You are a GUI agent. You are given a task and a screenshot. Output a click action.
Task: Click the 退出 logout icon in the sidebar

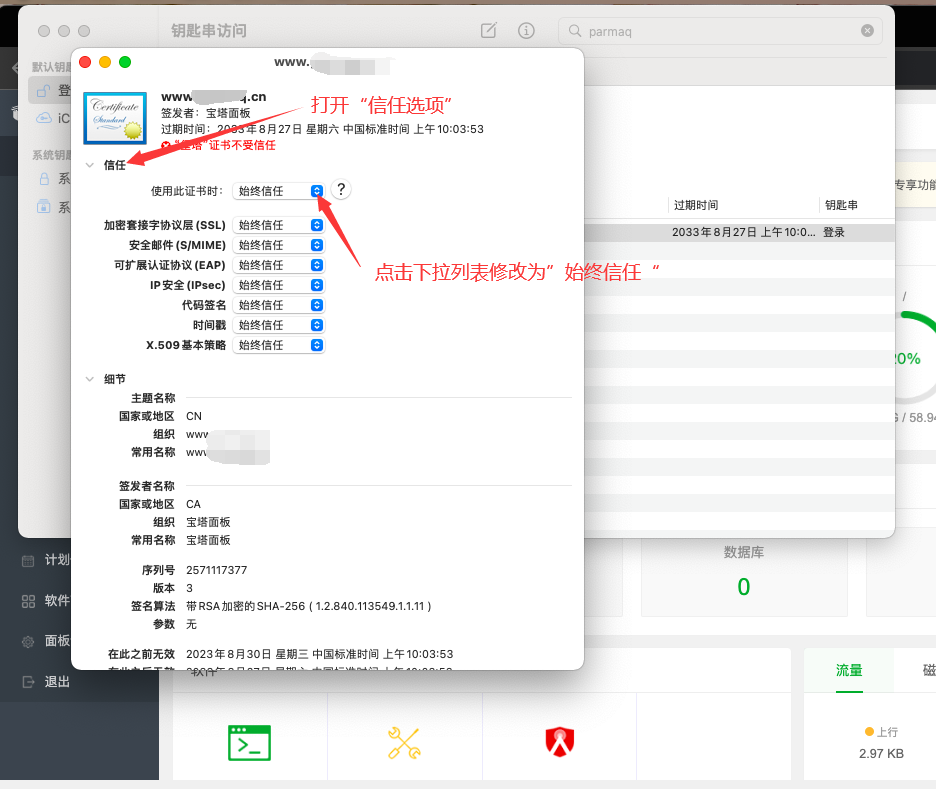pyautogui.click(x=28, y=682)
